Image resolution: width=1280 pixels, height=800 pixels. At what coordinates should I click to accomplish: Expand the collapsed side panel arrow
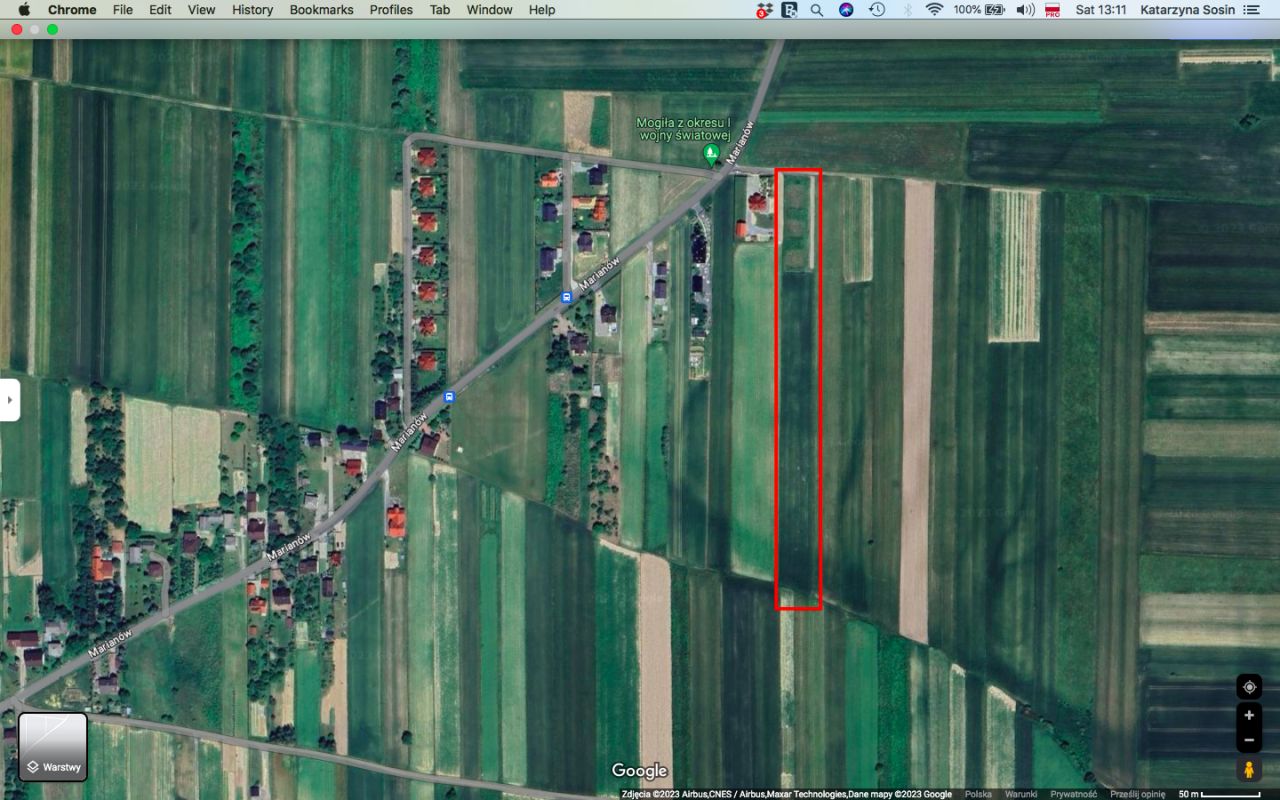[10, 400]
